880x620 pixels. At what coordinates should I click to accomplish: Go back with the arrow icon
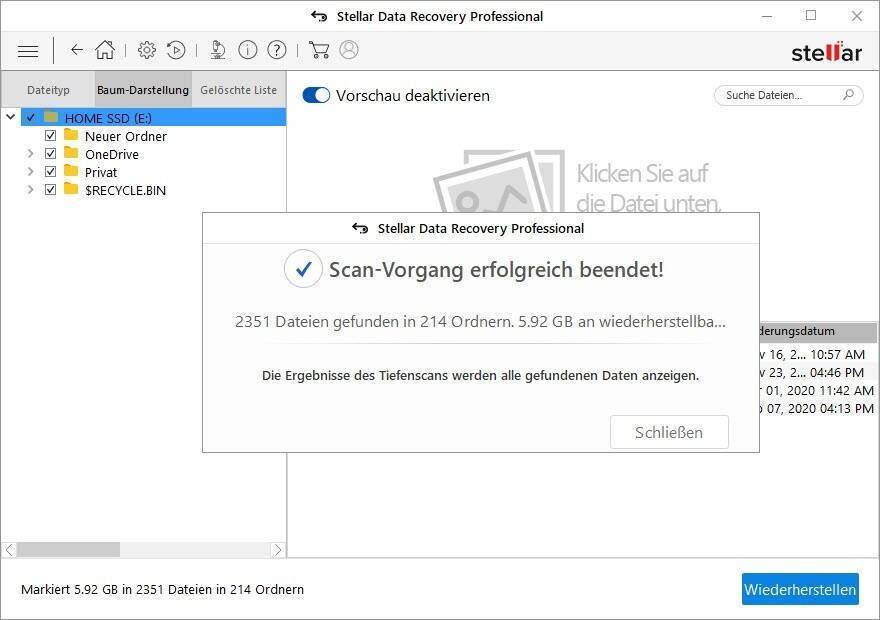(x=77, y=50)
